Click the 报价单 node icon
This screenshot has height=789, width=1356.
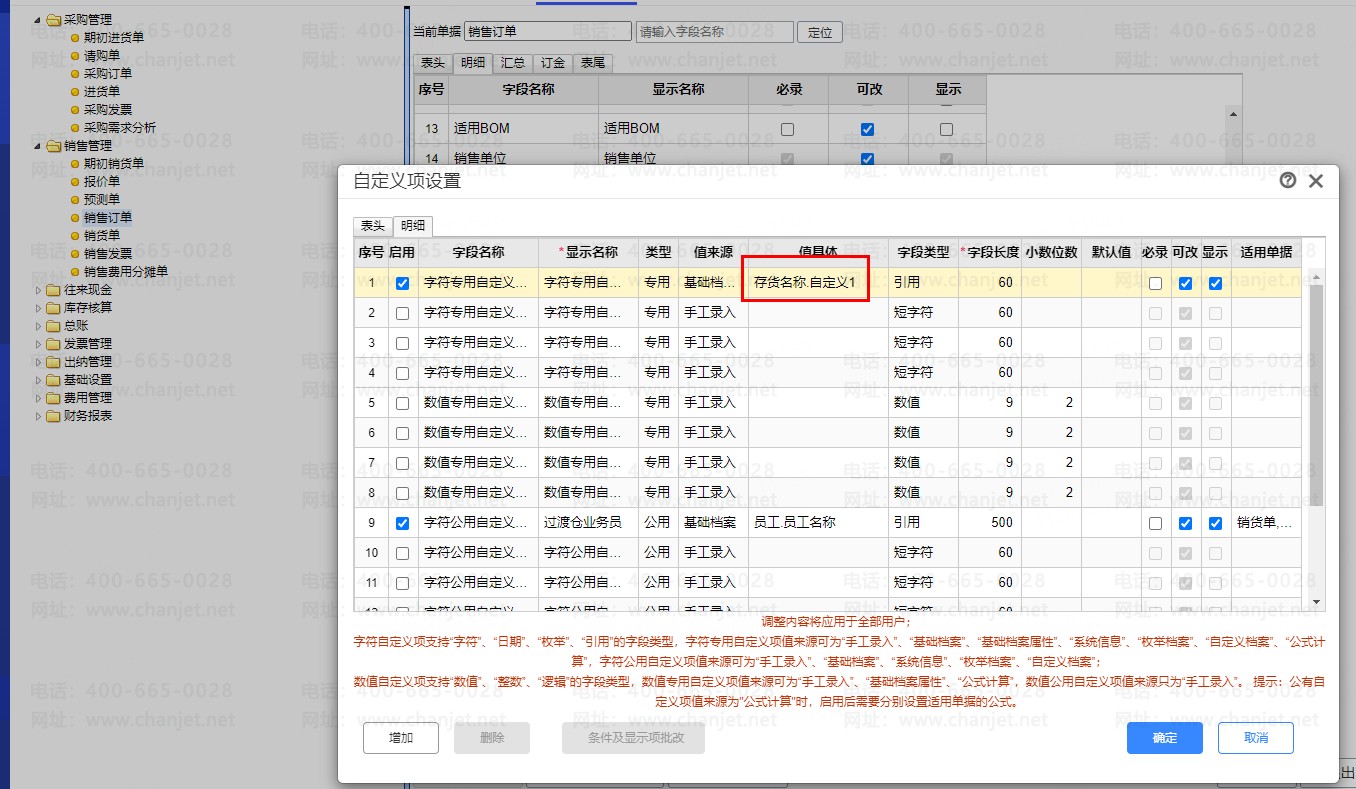click(75, 181)
